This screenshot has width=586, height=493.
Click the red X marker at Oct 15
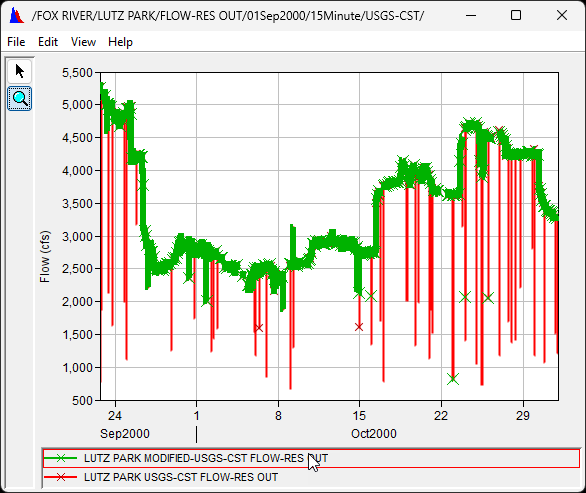(359, 327)
